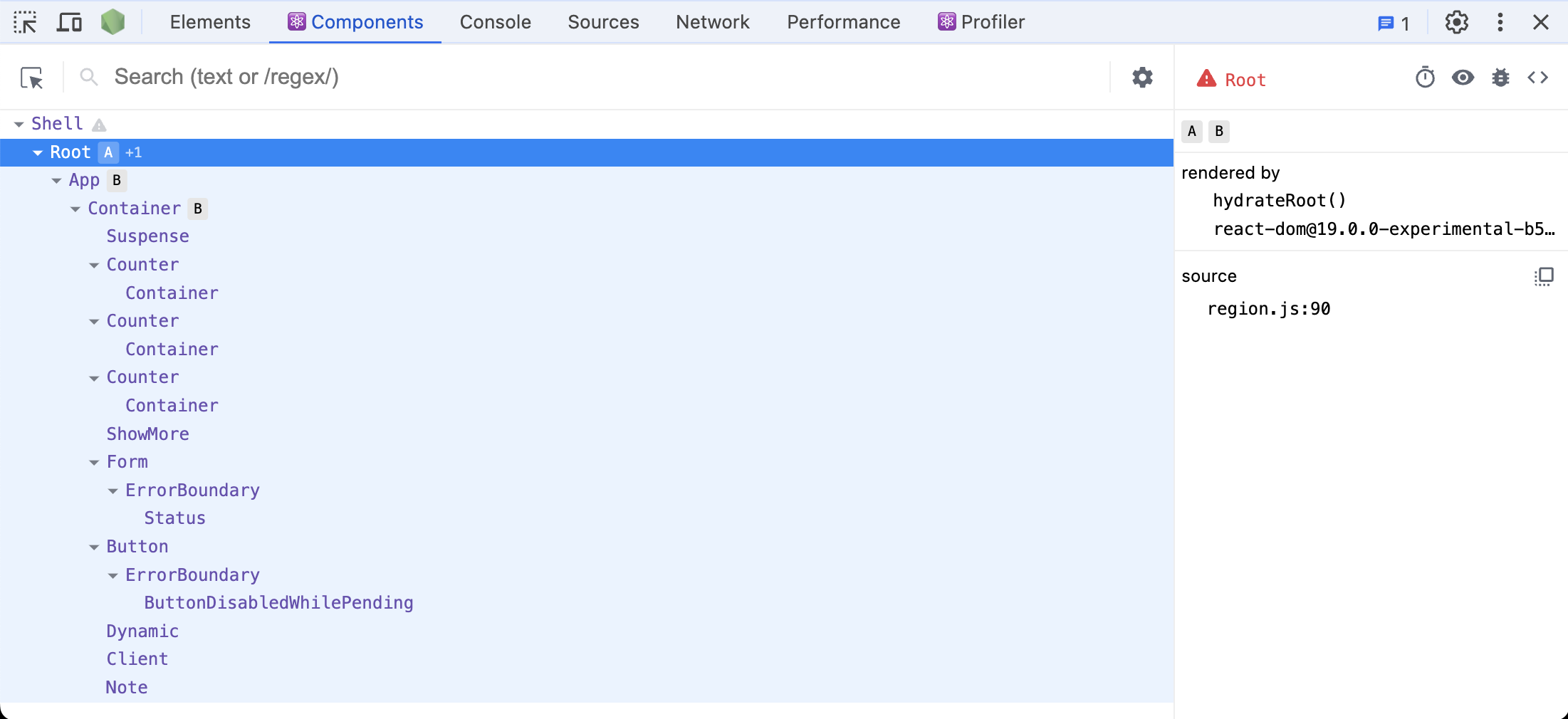Screen dimensions: 1568x719
Task: Click the inspect element picker icon
Action: (25, 23)
